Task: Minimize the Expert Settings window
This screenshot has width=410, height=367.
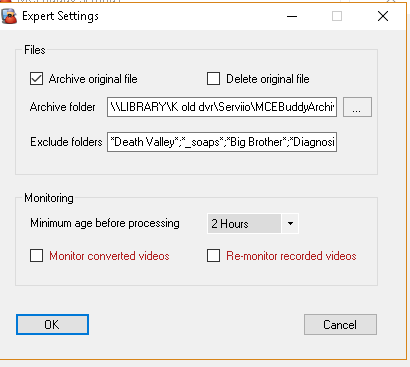Action: pos(292,16)
